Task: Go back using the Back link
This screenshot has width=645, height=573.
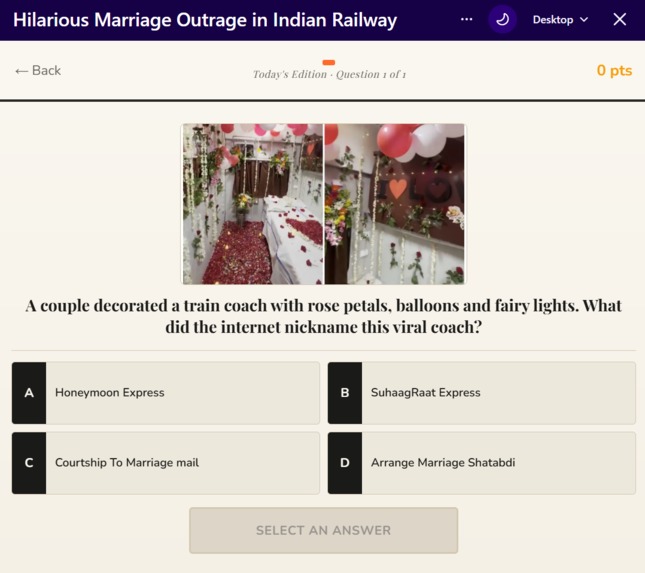Action: (38, 70)
